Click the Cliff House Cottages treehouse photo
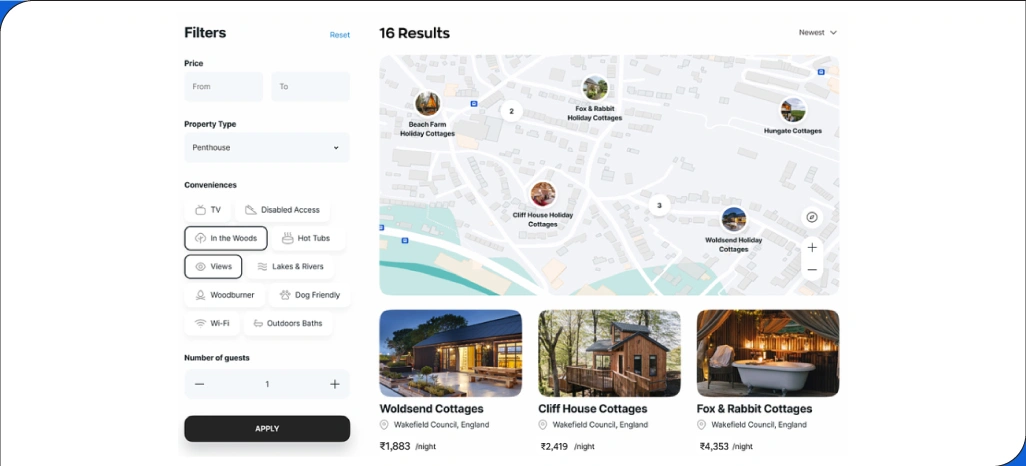 pyautogui.click(x=609, y=353)
